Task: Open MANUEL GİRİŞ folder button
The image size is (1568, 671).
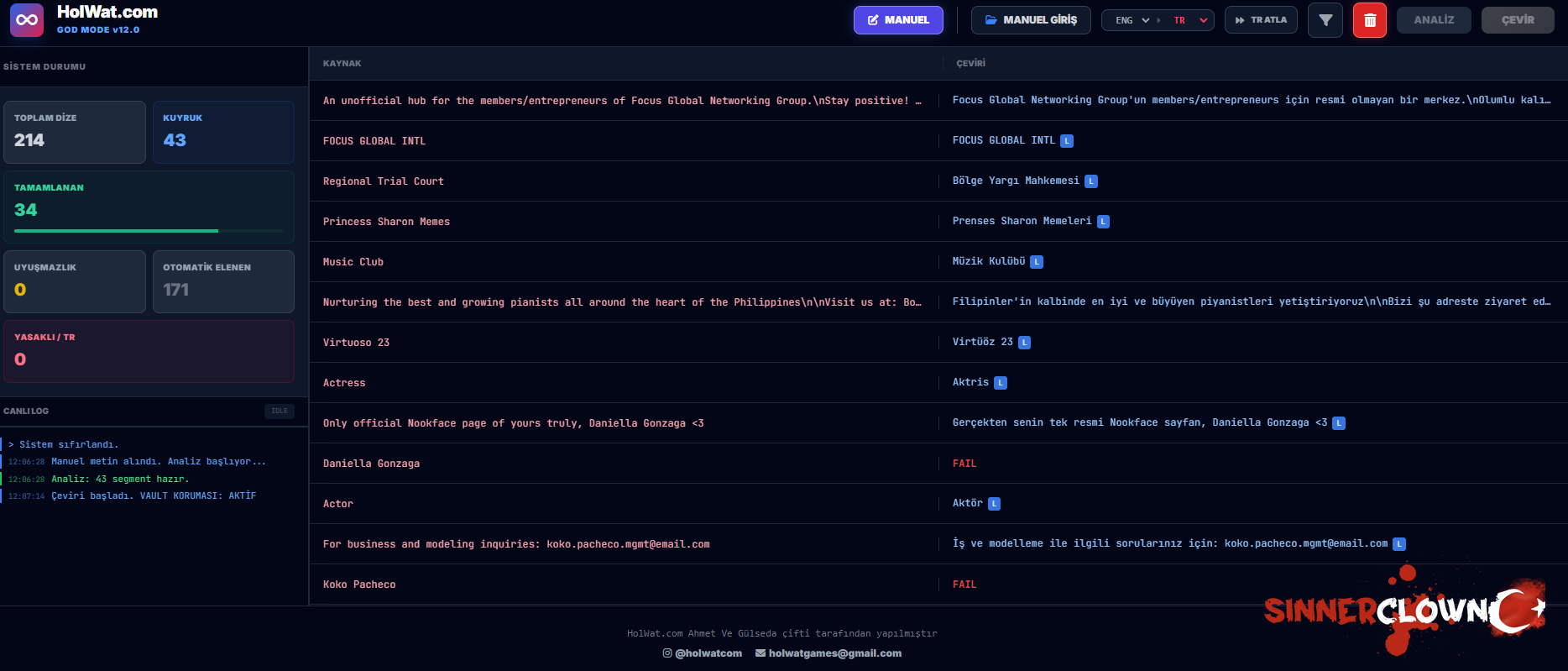Action: [x=1030, y=20]
